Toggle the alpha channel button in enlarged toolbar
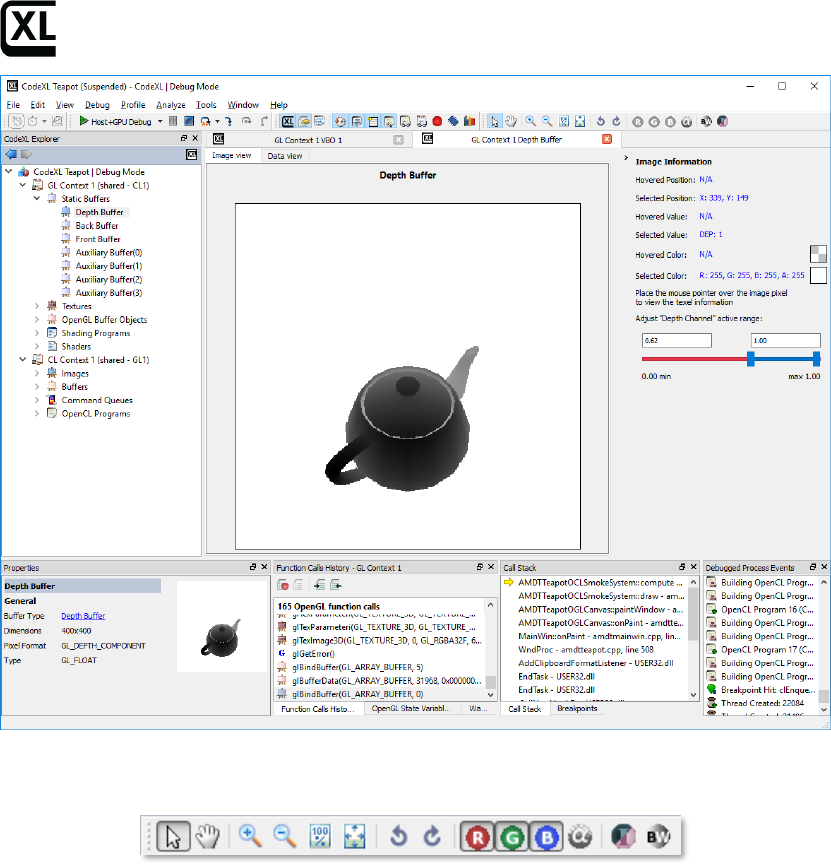Image resolution: width=831 pixels, height=867 pixels. tap(580, 837)
